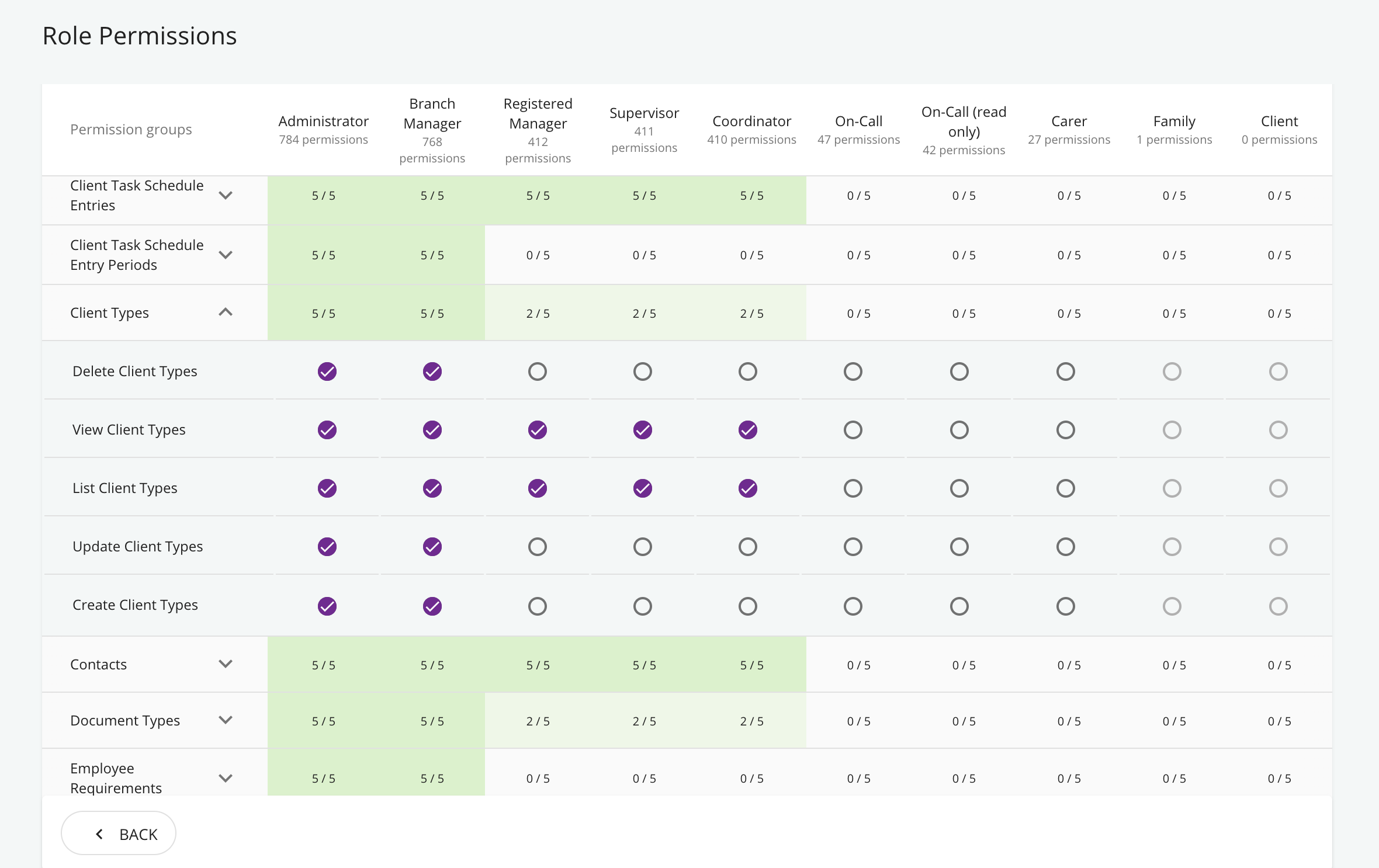Disable View Client Types for Coordinator
Screen dimensions: 1379x868
(x=748, y=430)
